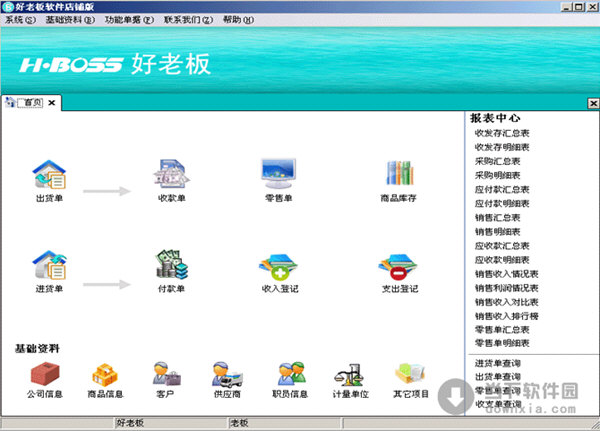The width and height of the screenshot is (600, 431).
Task: Open the 付款单 payment cash icon
Action: [171, 264]
